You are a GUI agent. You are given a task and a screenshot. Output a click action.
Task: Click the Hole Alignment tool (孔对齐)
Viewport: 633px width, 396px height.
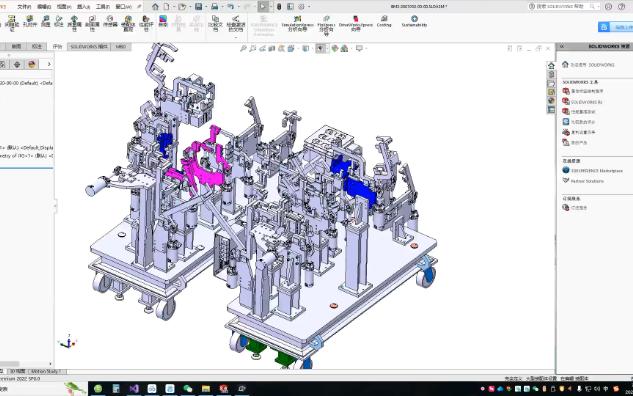point(30,21)
